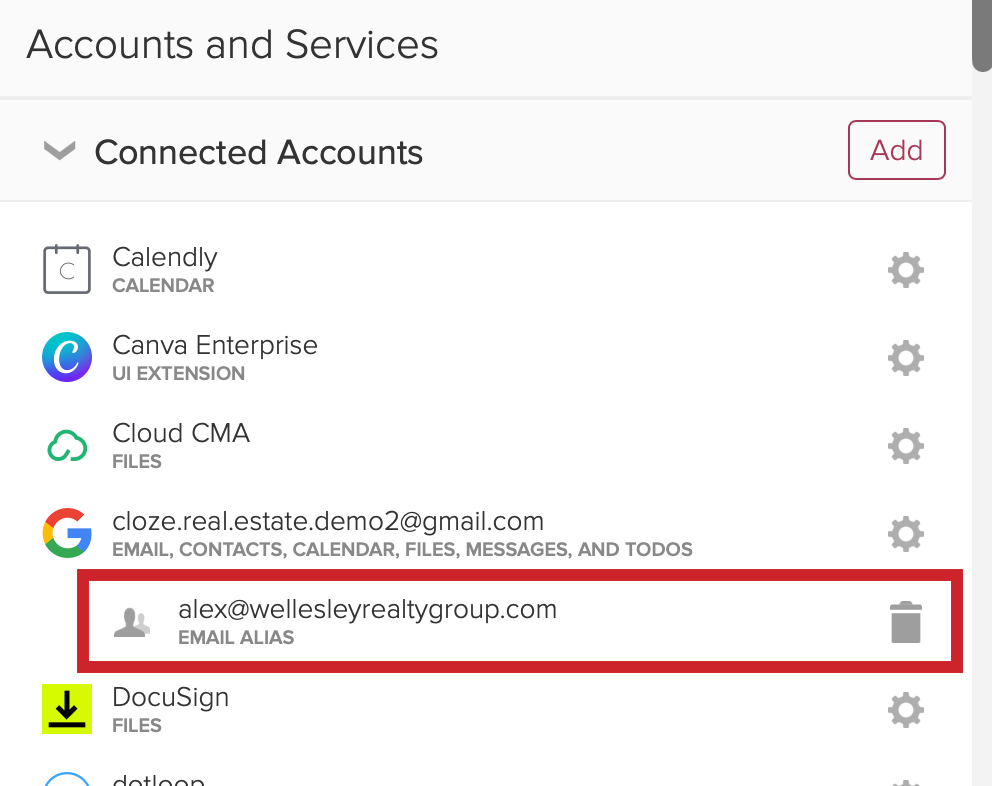Click the Cloud CMA cloud logo
Image resolution: width=992 pixels, height=786 pixels.
(67, 446)
